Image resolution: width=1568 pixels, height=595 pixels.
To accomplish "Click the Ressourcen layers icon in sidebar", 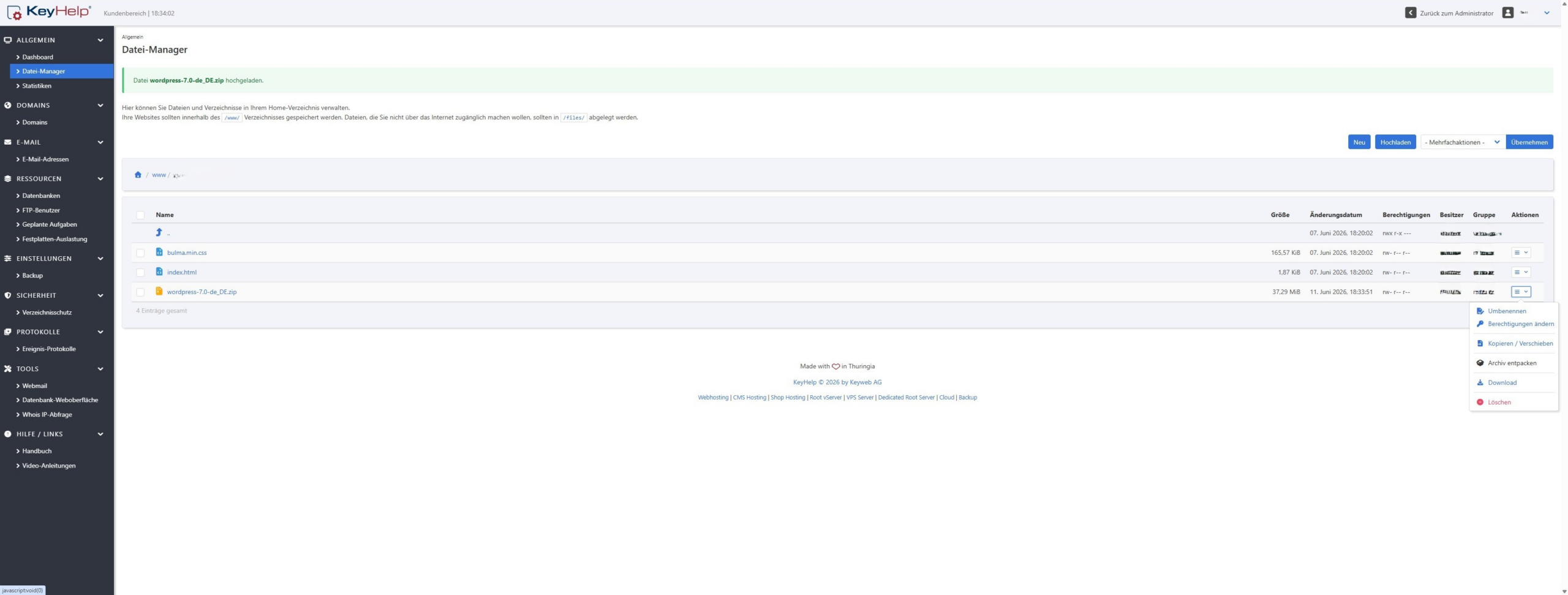I will (x=8, y=179).
